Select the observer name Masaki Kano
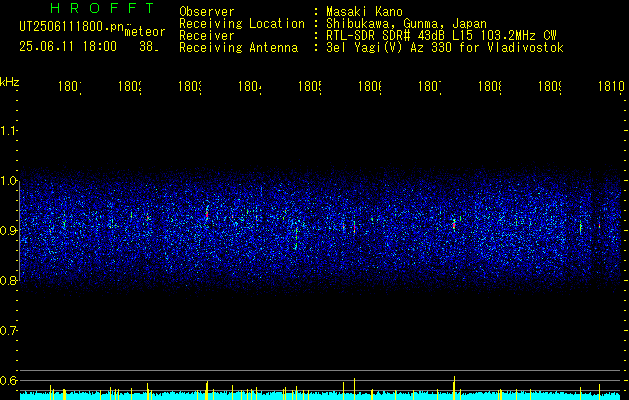Viewport: 629px width, 400px height. 364,12
